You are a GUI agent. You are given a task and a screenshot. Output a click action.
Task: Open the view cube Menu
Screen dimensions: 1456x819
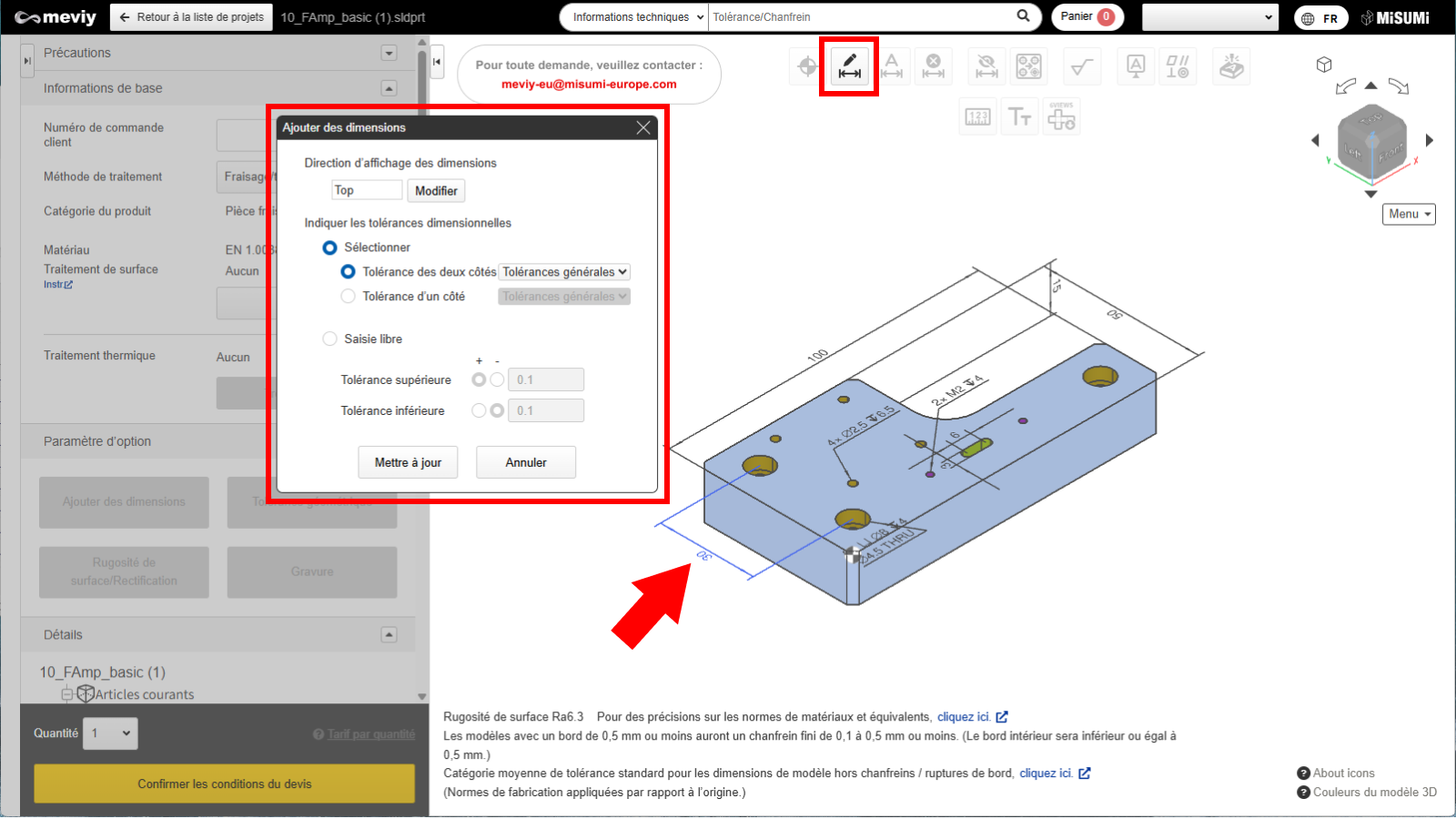tap(1408, 214)
